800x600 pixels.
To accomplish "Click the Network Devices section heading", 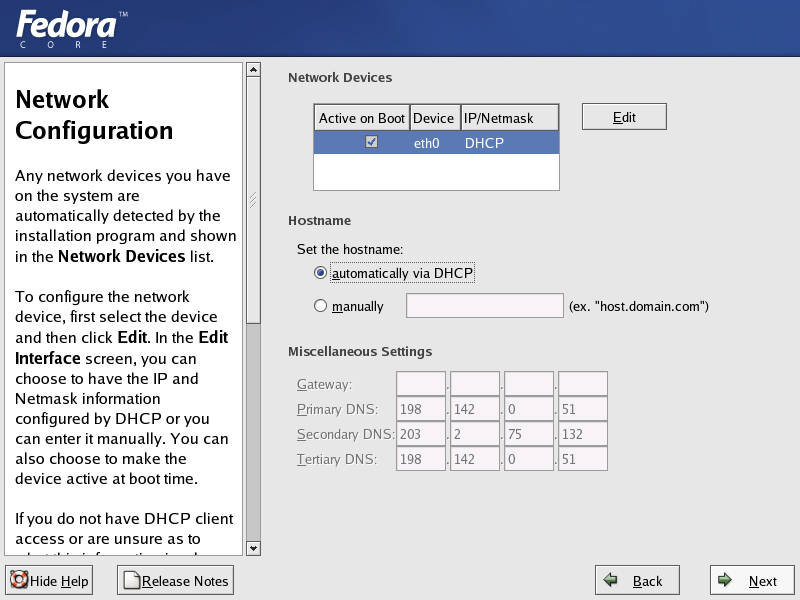I will pyautogui.click(x=340, y=78).
